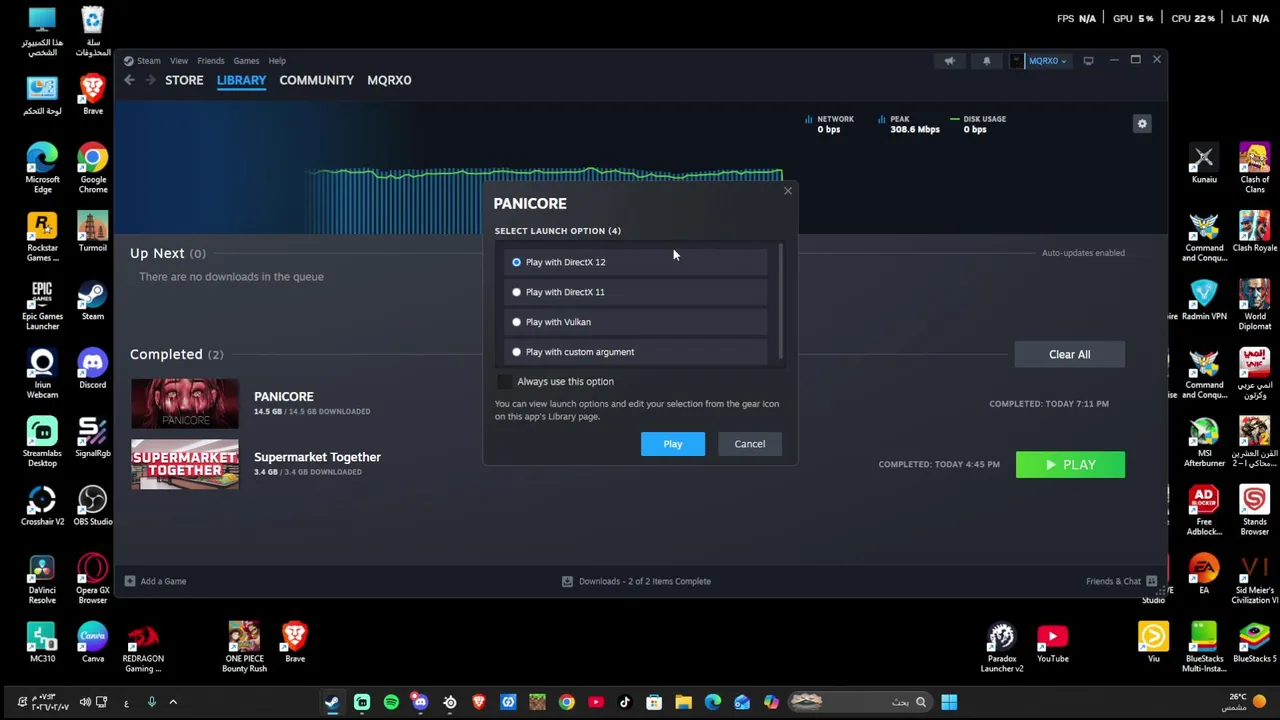Image resolution: width=1280 pixels, height=720 pixels.
Task: Click TikTok icon in the taskbar
Action: click(625, 702)
